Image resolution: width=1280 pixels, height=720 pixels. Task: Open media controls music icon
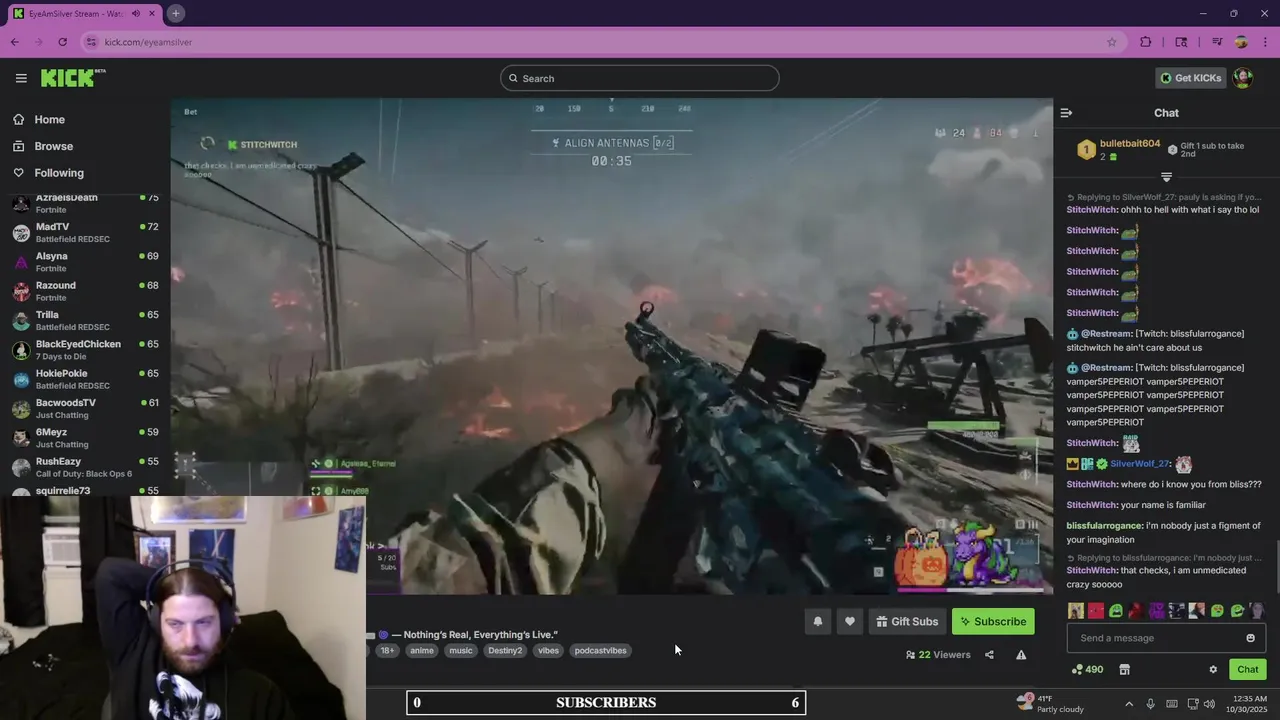click(x=1217, y=42)
